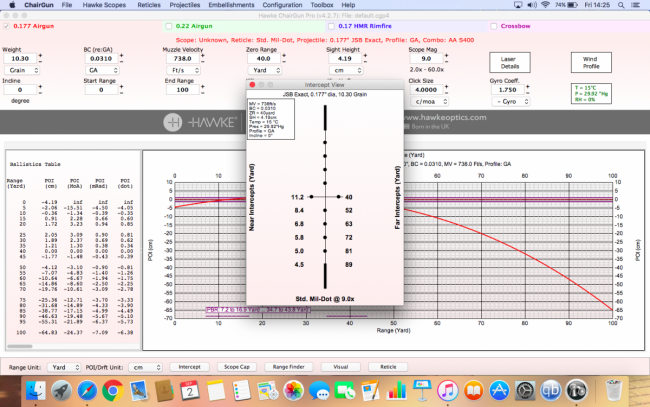This screenshot has height=407, width=650.
Task: Open the Range Unit dropdown
Action: tap(64, 367)
